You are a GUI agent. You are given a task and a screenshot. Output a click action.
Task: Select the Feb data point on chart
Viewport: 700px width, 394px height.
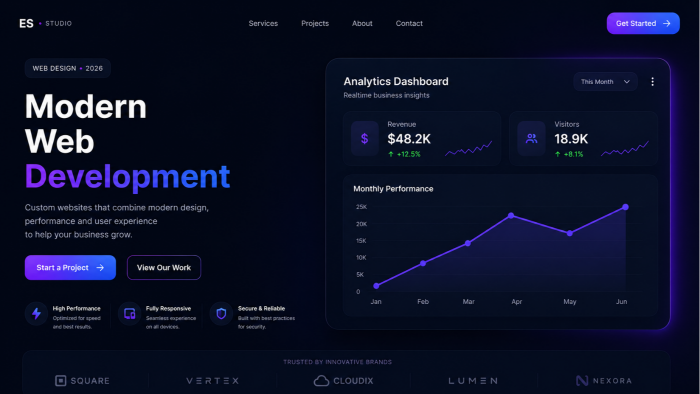(423, 263)
